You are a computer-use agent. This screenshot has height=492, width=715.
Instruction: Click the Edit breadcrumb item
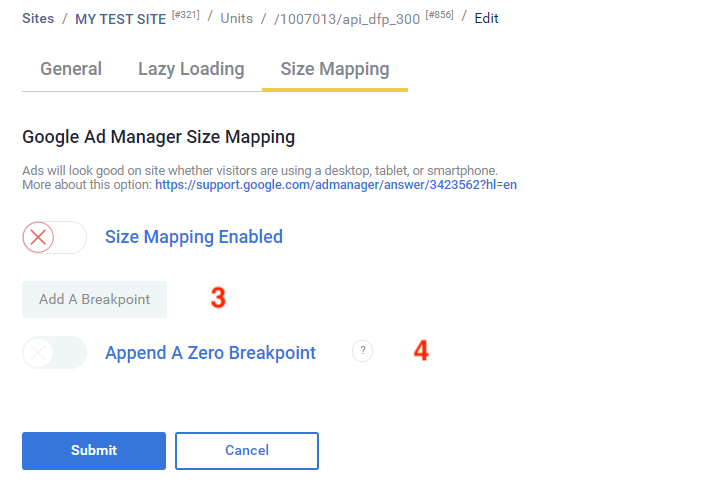[486, 18]
